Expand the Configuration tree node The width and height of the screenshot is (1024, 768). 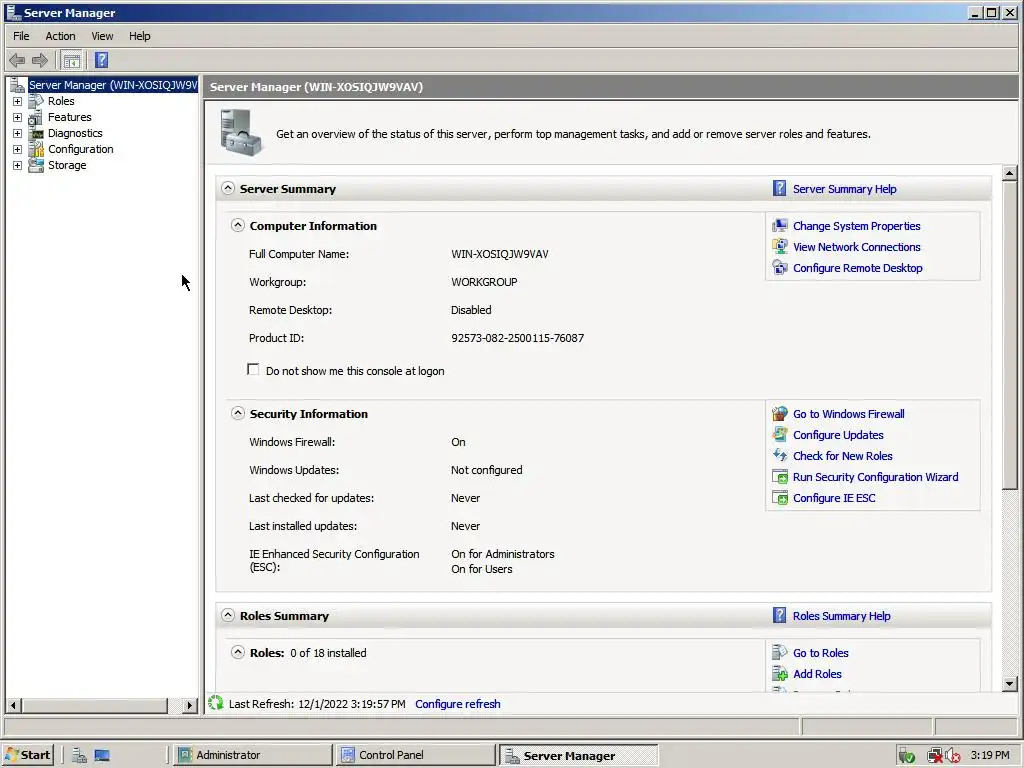point(18,150)
